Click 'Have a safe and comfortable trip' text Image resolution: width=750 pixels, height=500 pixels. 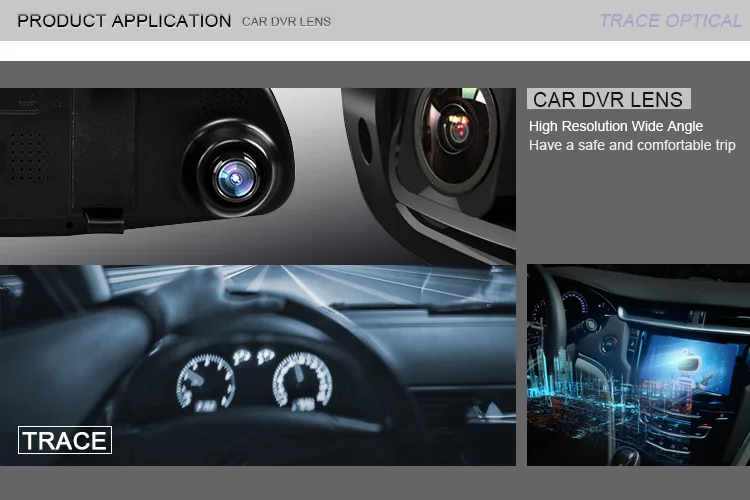coord(632,145)
